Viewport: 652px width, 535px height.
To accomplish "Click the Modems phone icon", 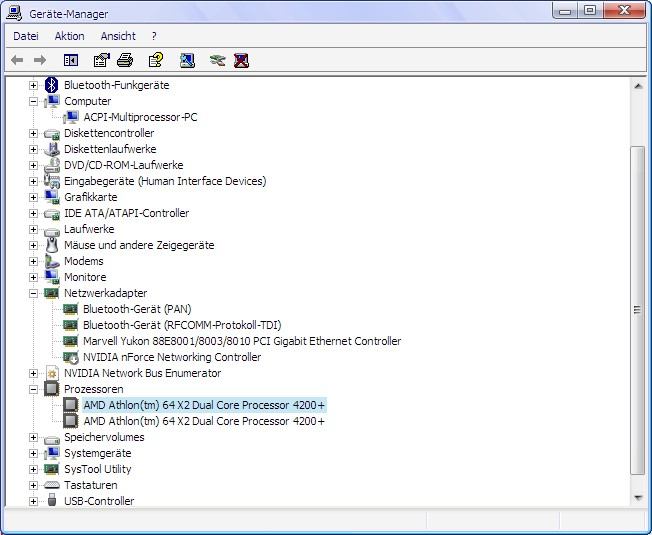I will 52,261.
